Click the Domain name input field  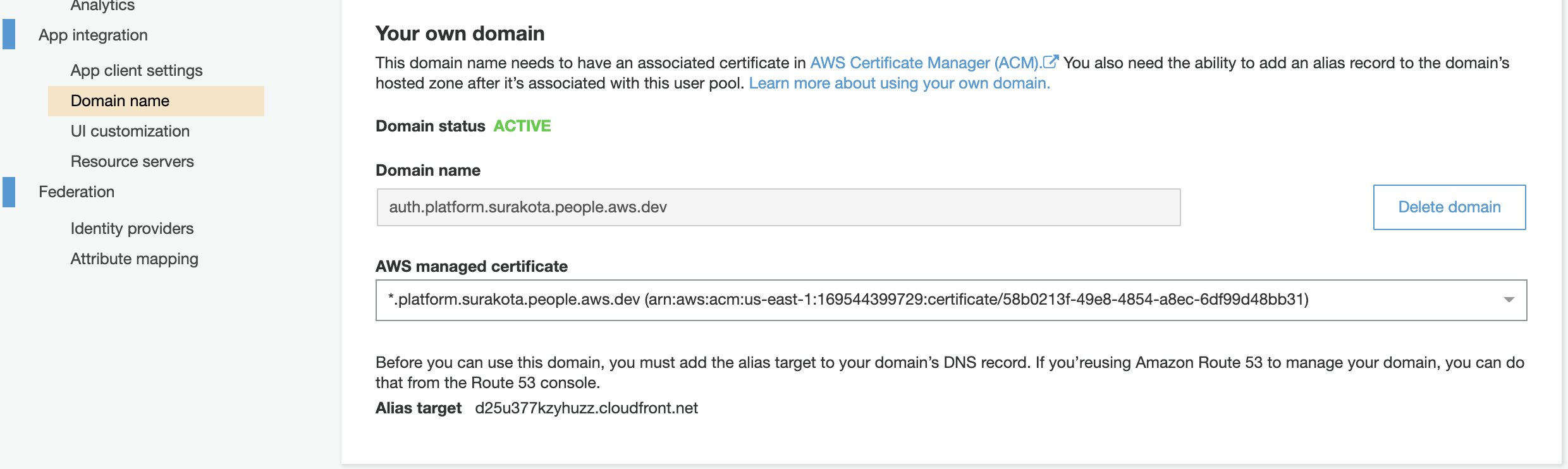pos(778,207)
